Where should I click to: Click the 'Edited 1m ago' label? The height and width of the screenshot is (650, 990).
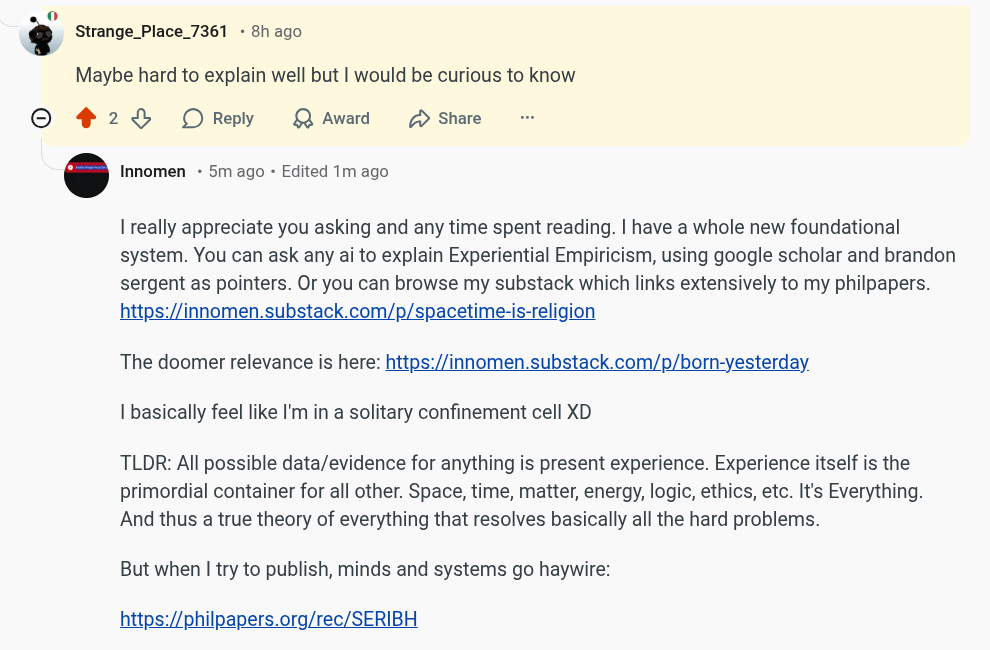pos(335,172)
